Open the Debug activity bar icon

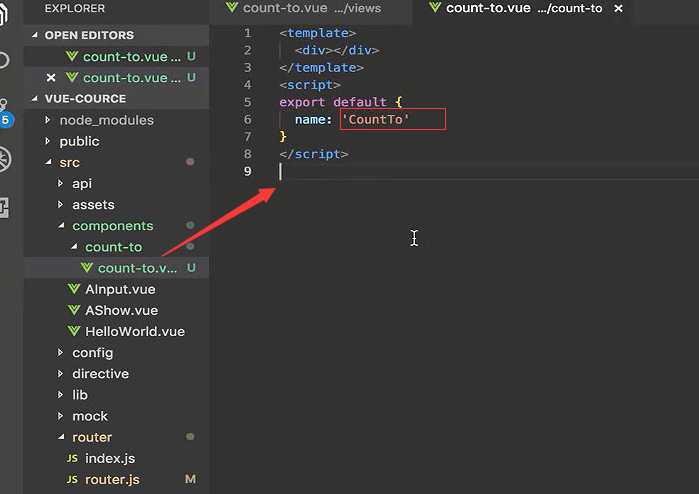(x=4, y=159)
